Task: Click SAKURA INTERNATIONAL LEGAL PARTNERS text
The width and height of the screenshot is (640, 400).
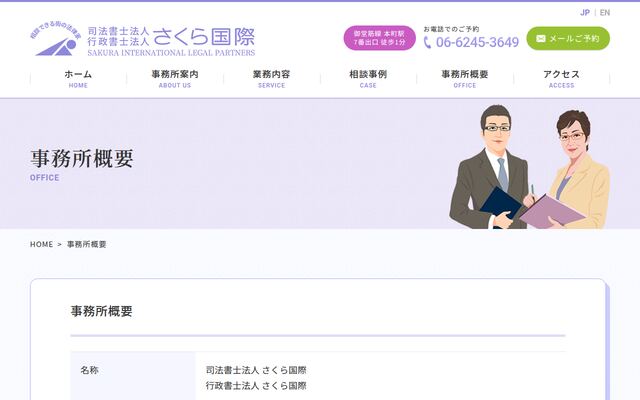Action: [x=171, y=53]
